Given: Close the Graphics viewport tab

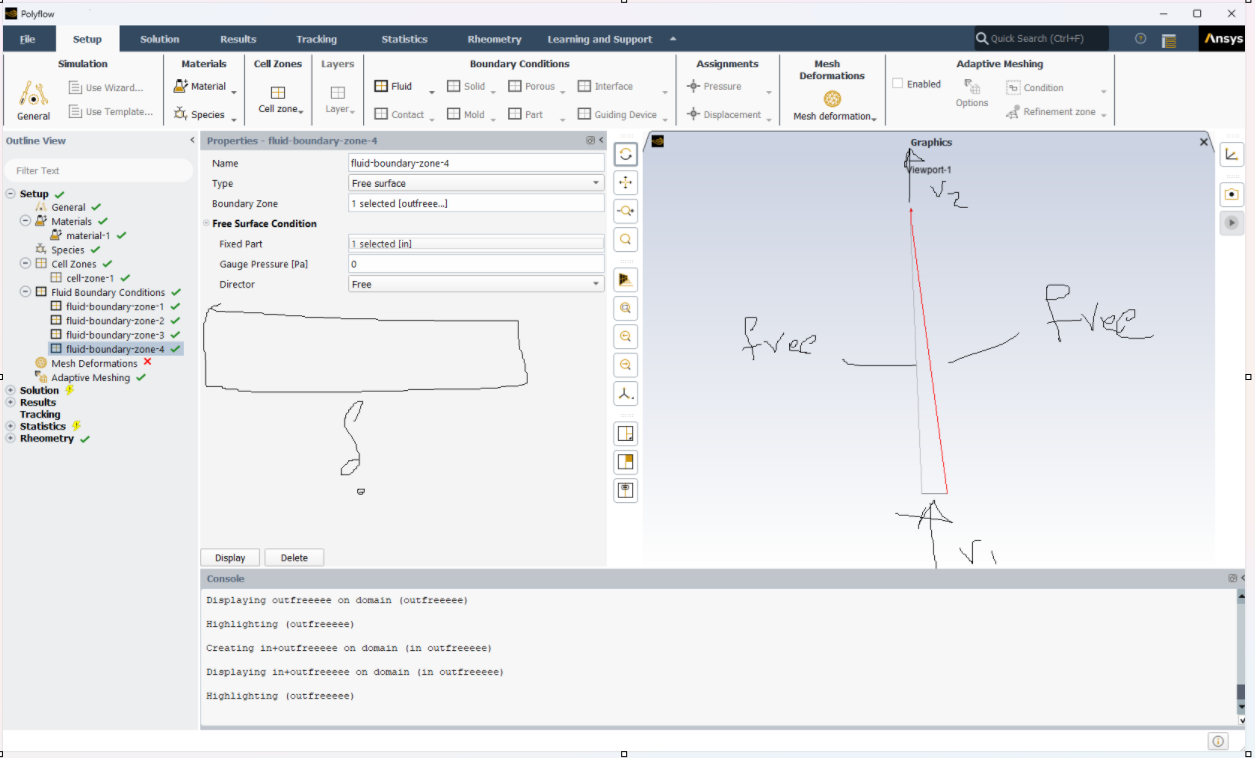Looking at the screenshot, I should [1203, 142].
